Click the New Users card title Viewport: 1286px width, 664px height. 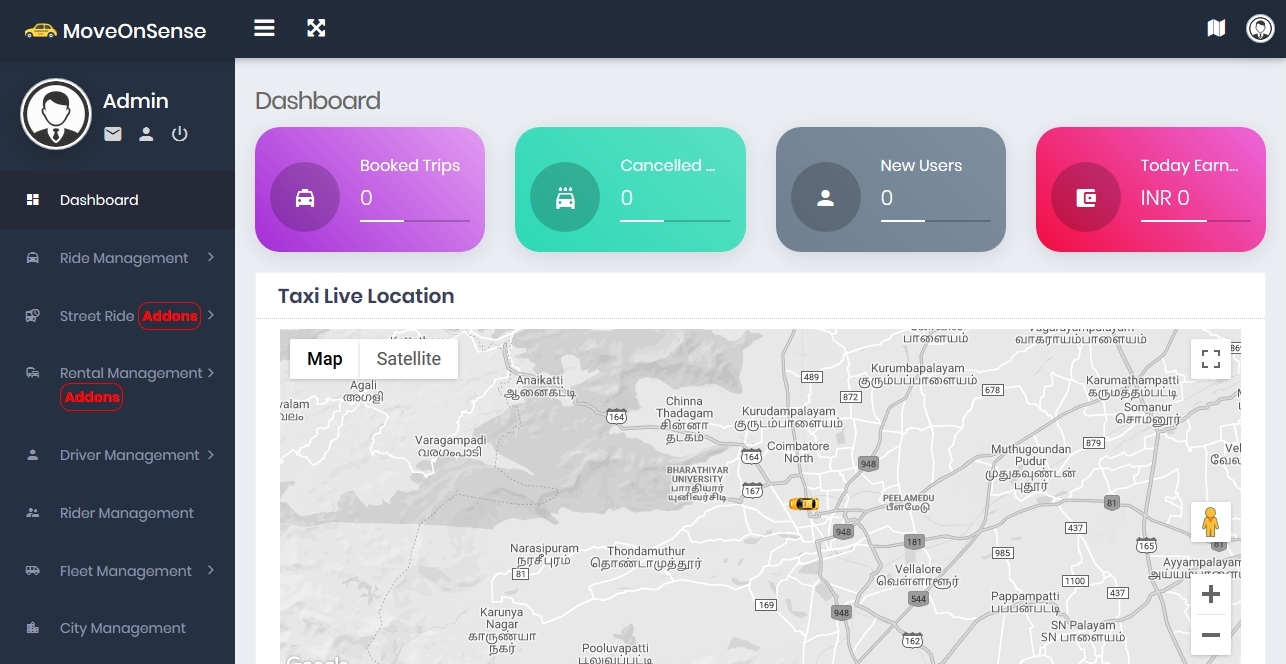point(921,166)
